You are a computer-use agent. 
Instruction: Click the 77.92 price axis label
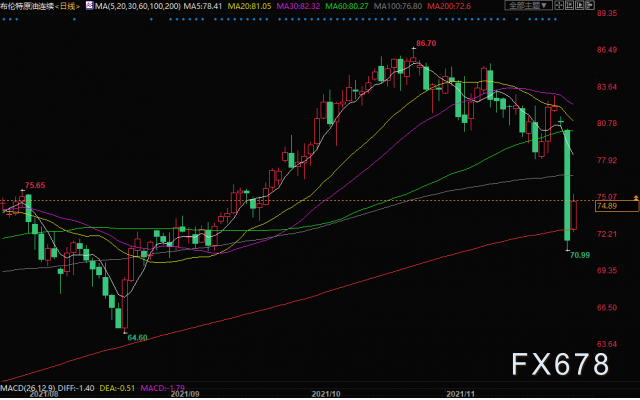pyautogui.click(x=607, y=160)
